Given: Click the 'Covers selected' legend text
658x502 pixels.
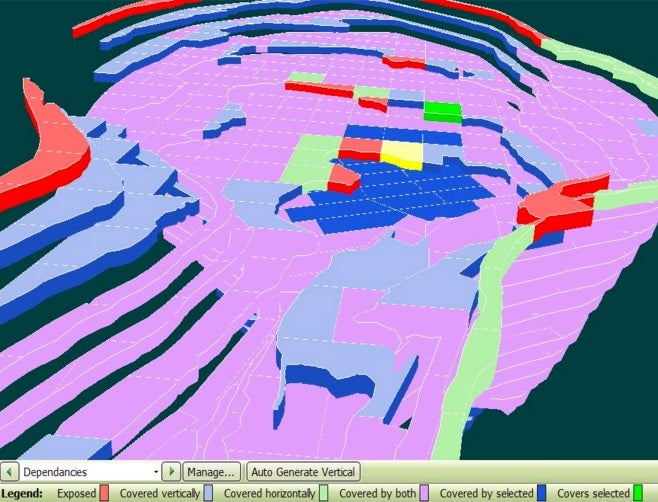Looking at the screenshot, I should 593,494.
